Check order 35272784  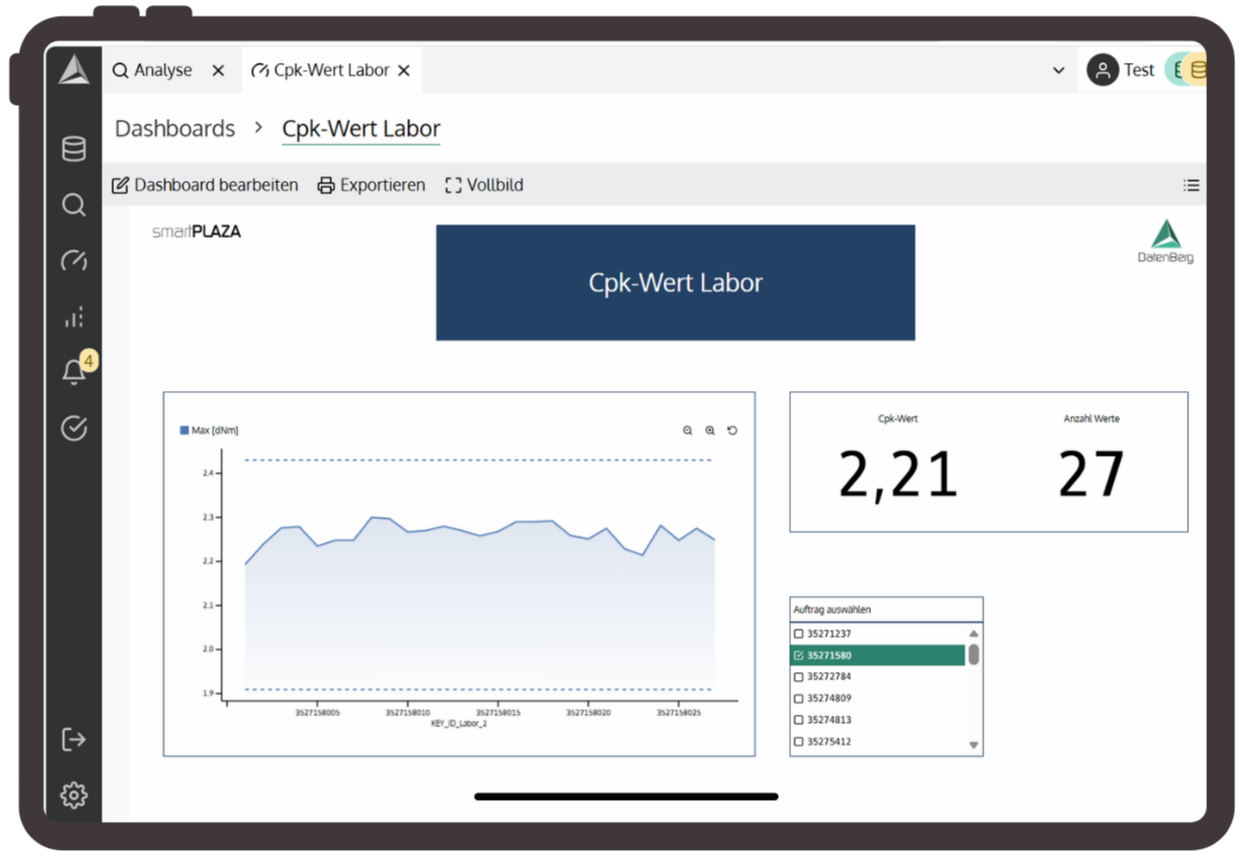pos(798,677)
